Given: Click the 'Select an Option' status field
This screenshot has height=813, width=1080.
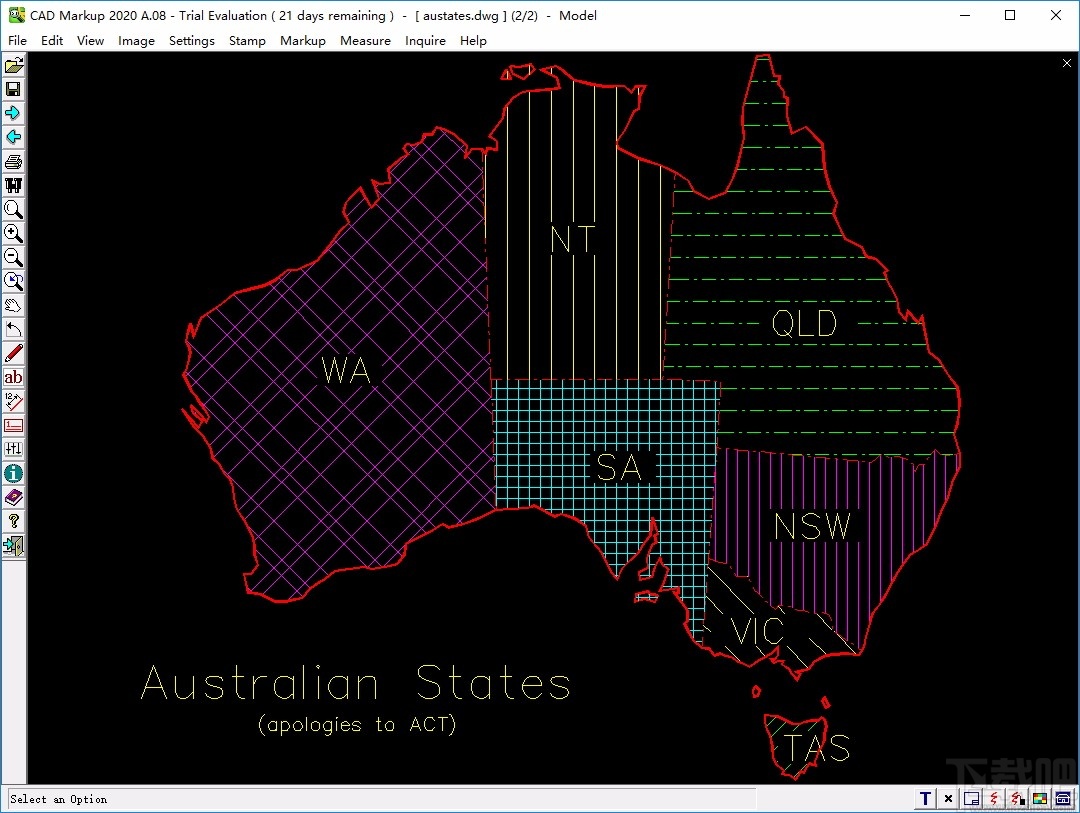Looking at the screenshot, I should pyautogui.click(x=60, y=799).
